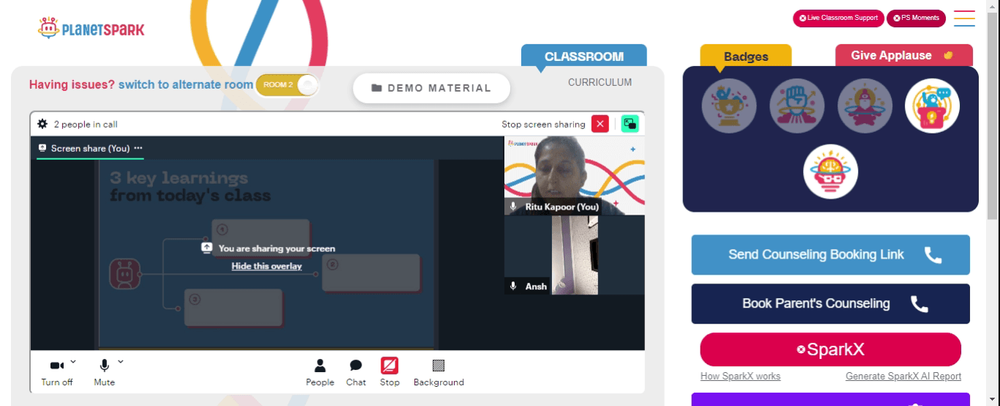Viewport: 1000px width, 406px height.
Task: Mute the microphone
Action: [104, 372]
